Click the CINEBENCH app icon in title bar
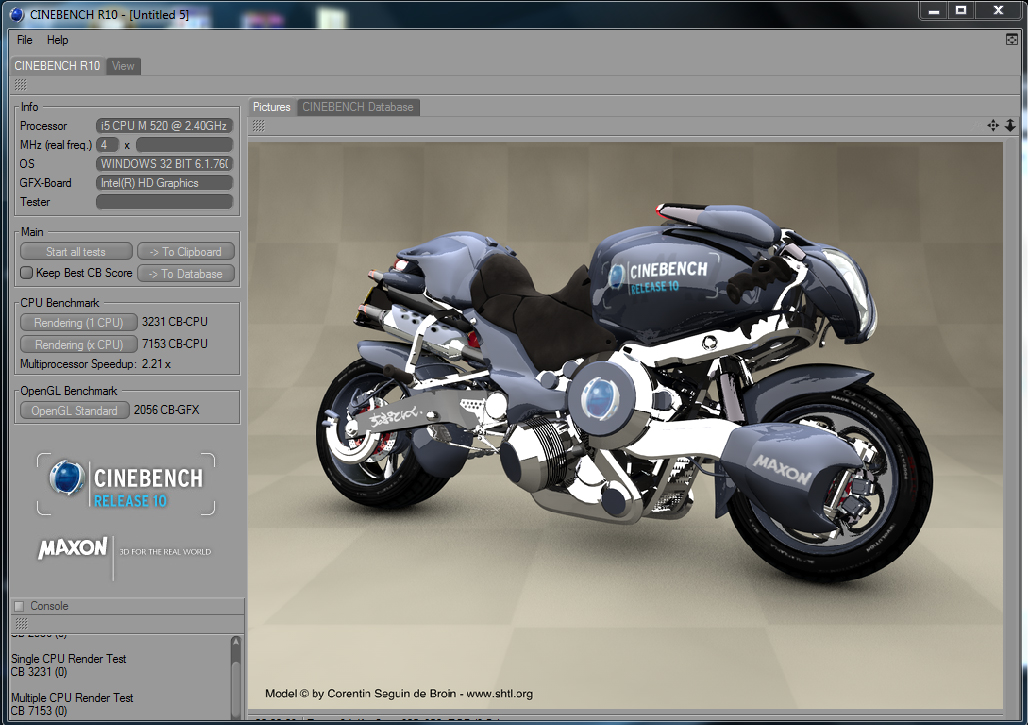The height and width of the screenshot is (725, 1028). 16,14
